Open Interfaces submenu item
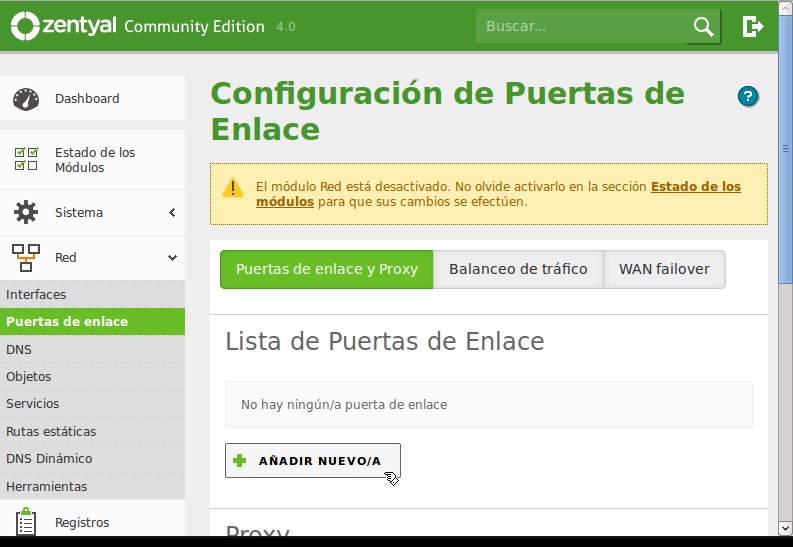The image size is (793, 547). pyautogui.click(x=93, y=294)
